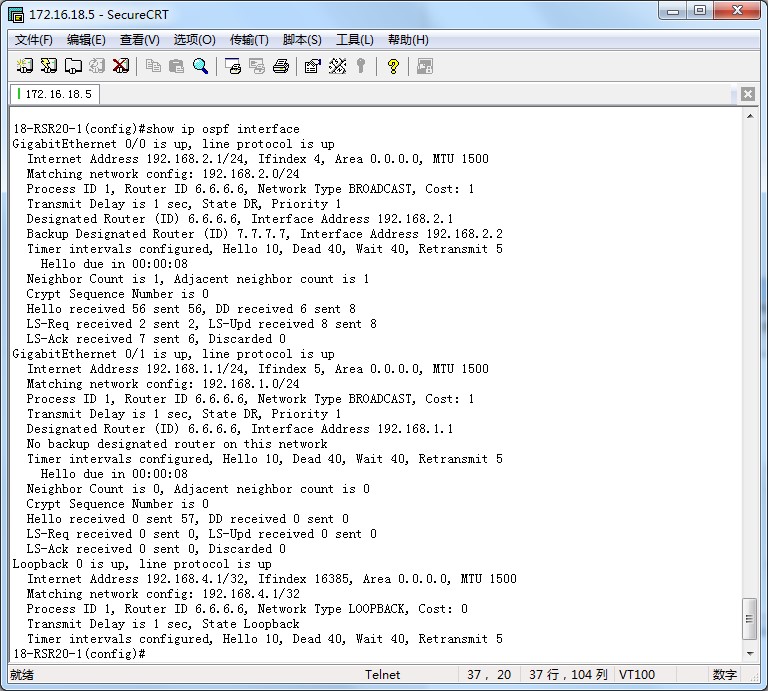
Task: Click the printer icon
Action: 281,66
